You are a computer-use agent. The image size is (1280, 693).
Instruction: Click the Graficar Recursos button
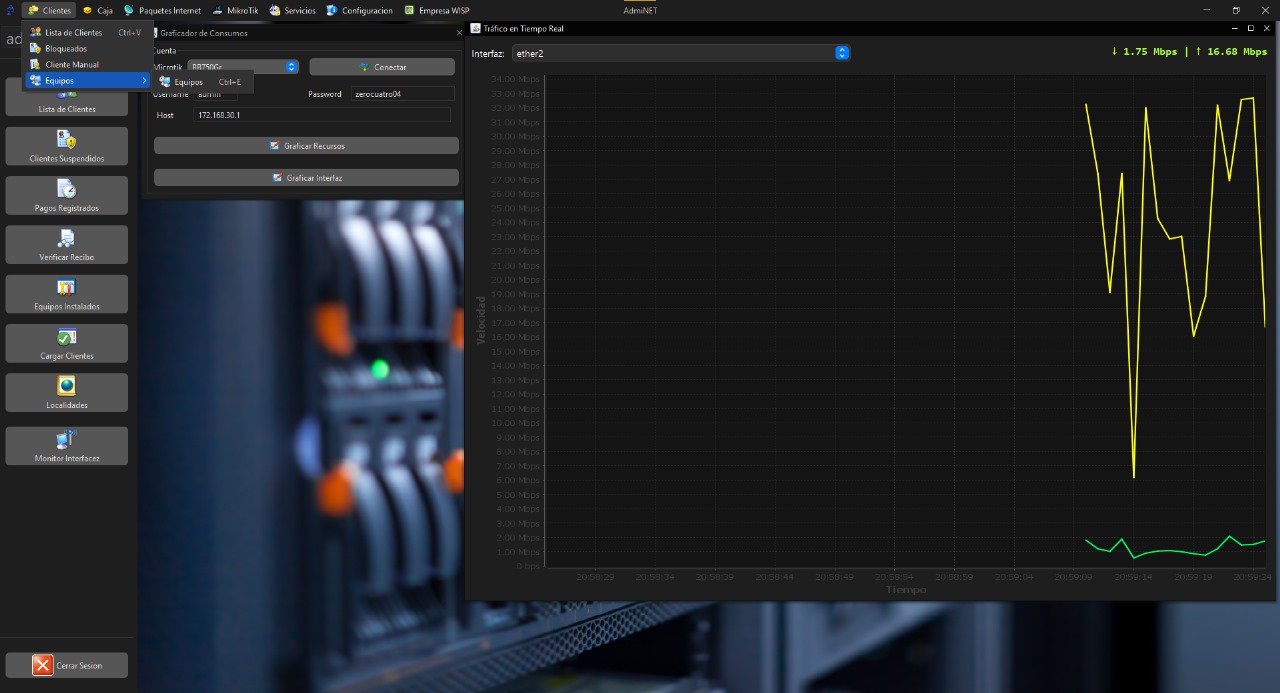click(306, 146)
